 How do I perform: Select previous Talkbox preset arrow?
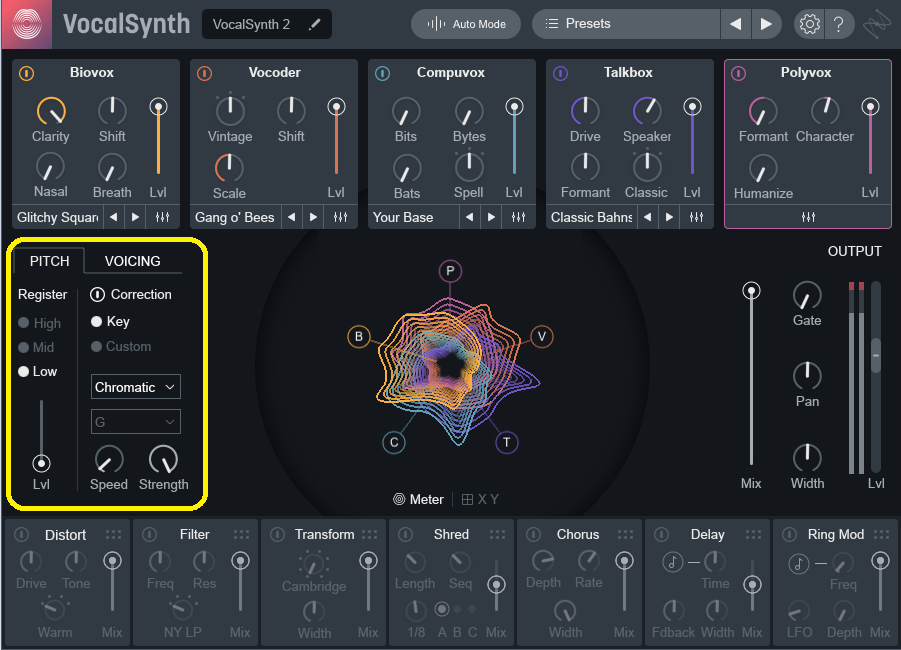(648, 217)
